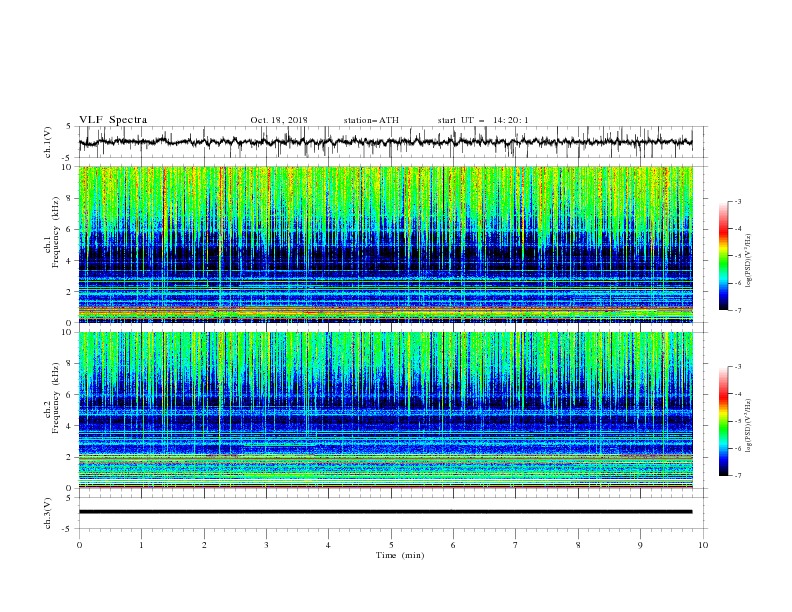Click the "0" tick on the time axis
Viewport: 792px width, 612px height.
pos(79,545)
